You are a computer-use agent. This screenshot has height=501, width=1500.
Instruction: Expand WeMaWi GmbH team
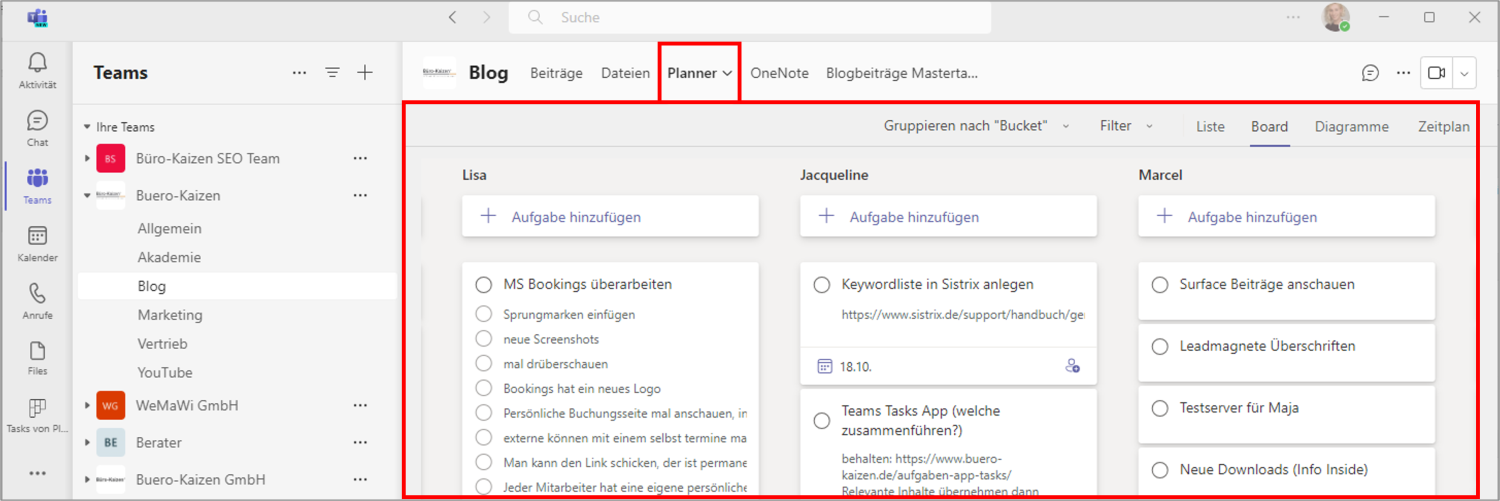coord(88,405)
